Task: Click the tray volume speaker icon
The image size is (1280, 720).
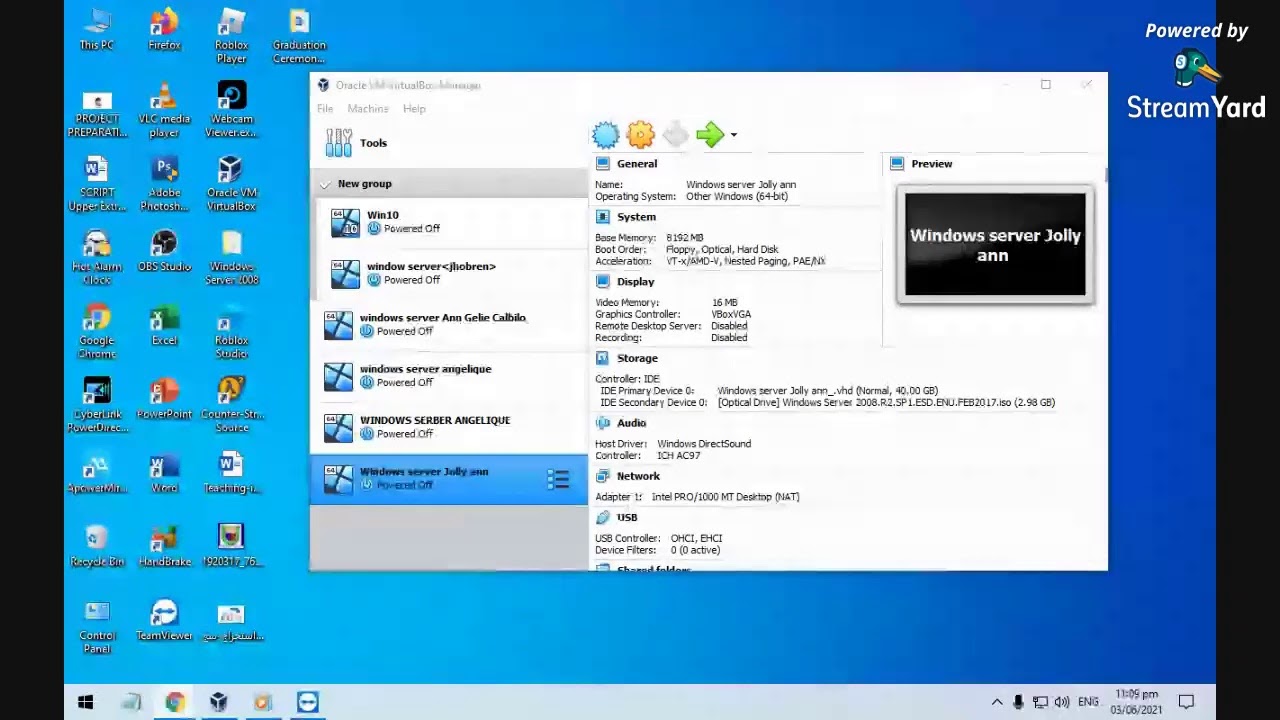Action: pyautogui.click(x=1062, y=702)
